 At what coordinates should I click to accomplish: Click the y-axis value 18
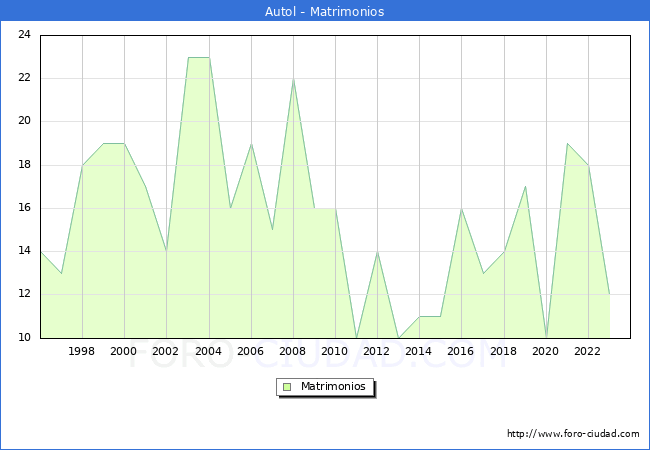coord(25,165)
